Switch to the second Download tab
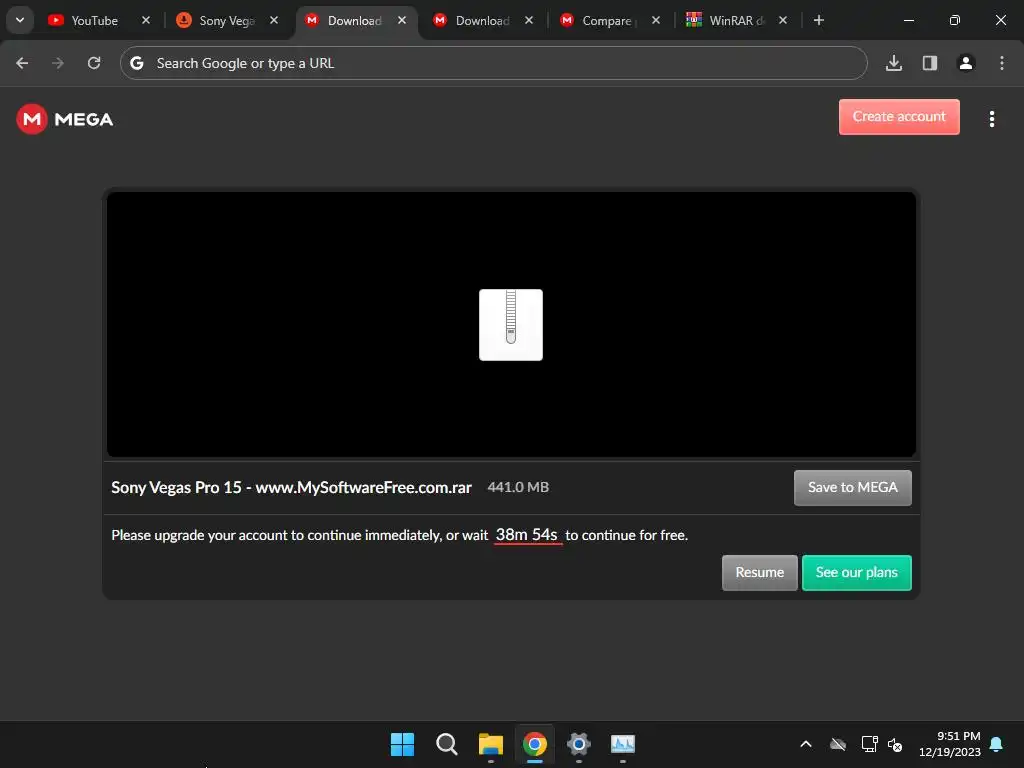Viewport: 1024px width, 768px height. pyautogui.click(x=483, y=21)
